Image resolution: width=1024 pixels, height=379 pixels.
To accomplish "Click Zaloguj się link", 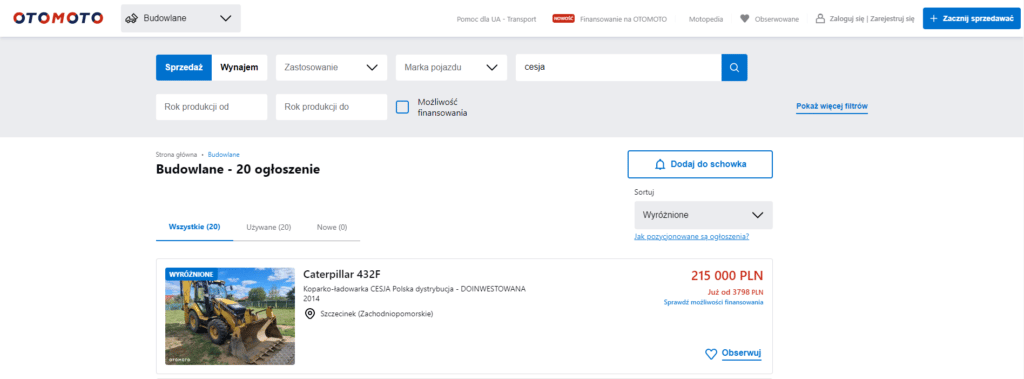I will tap(846, 20).
